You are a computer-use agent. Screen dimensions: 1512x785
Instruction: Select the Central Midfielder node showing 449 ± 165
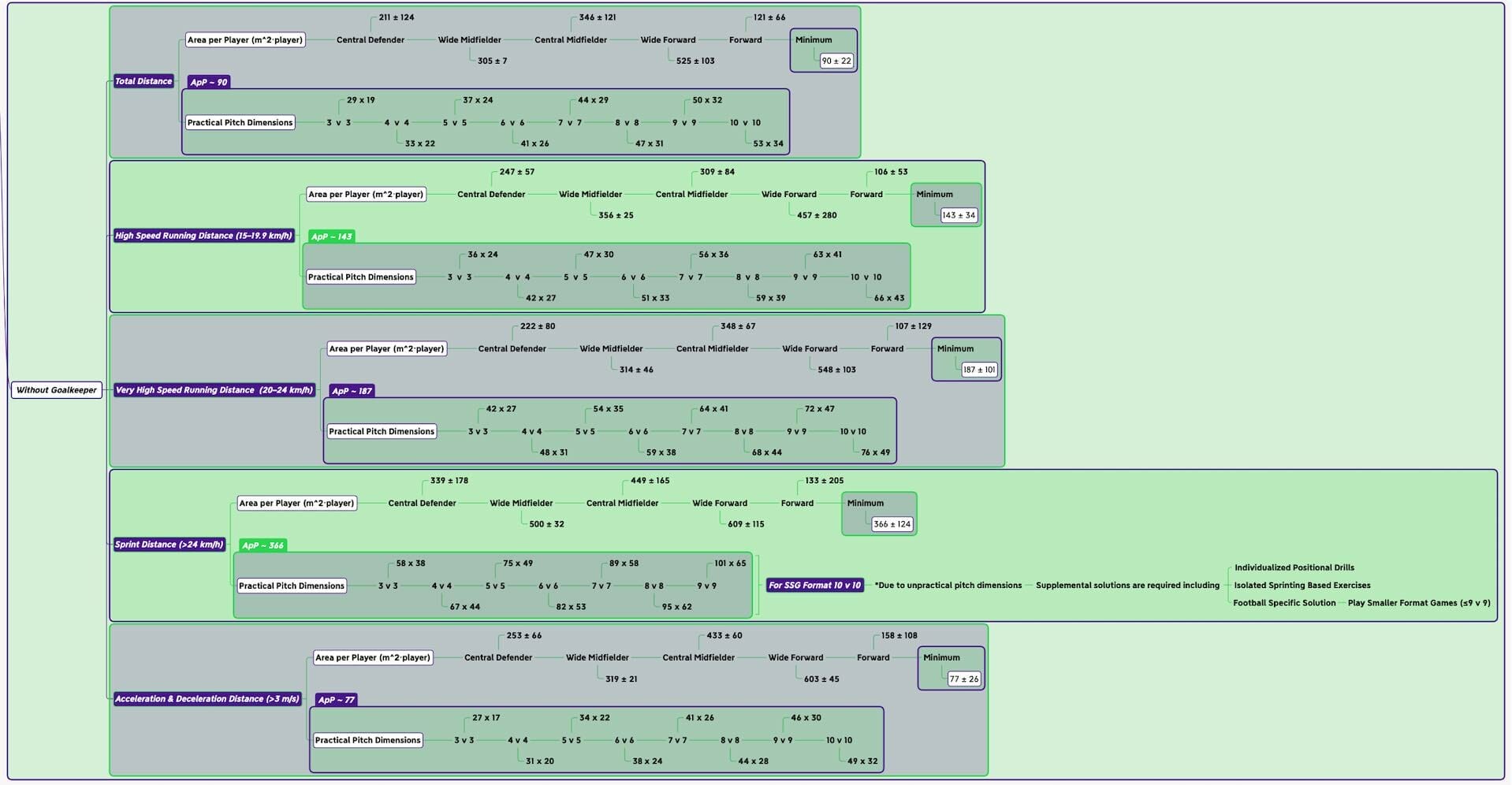coord(622,503)
